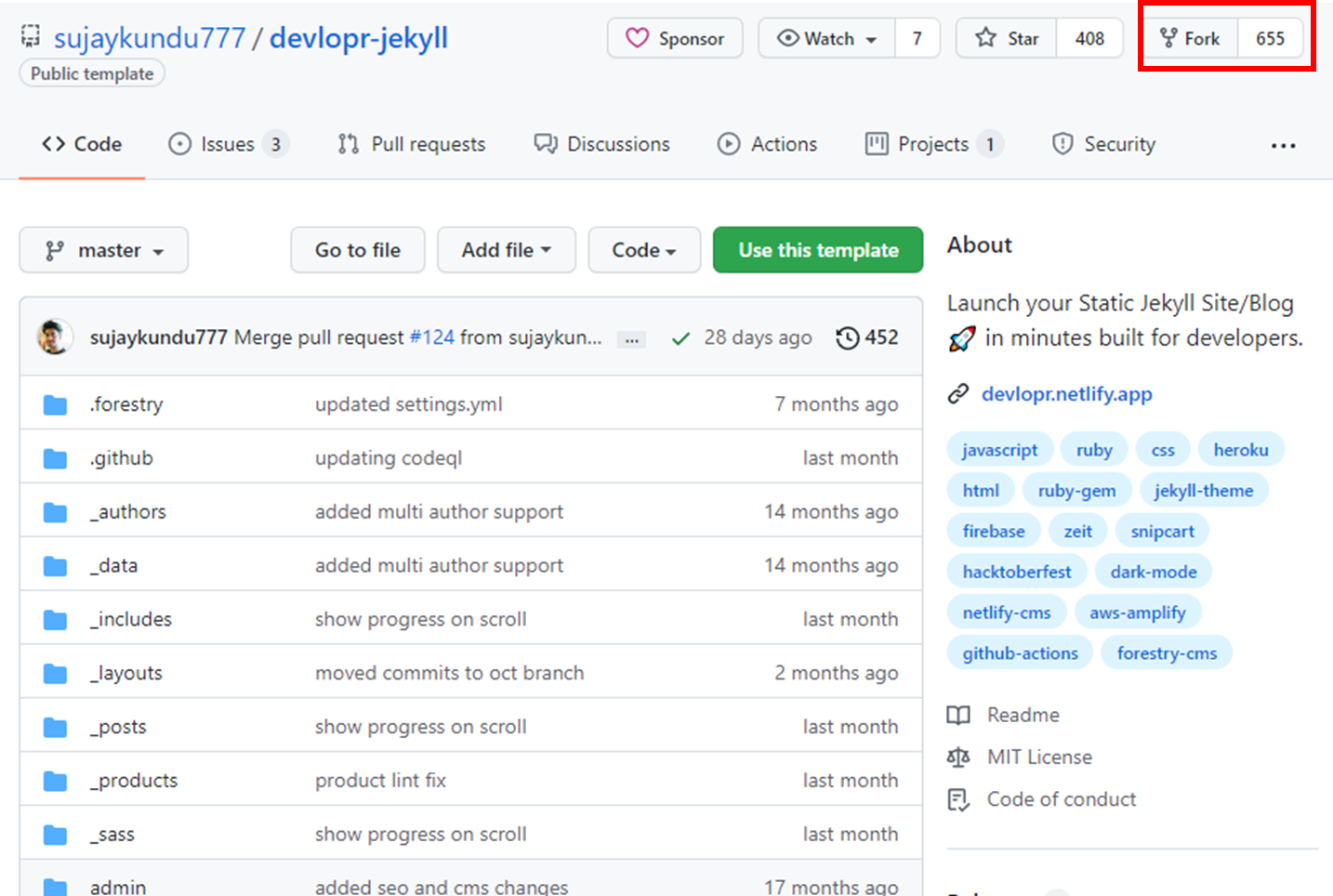Select the jekyll-theme topic tag
1333x896 pixels.
1204,491
